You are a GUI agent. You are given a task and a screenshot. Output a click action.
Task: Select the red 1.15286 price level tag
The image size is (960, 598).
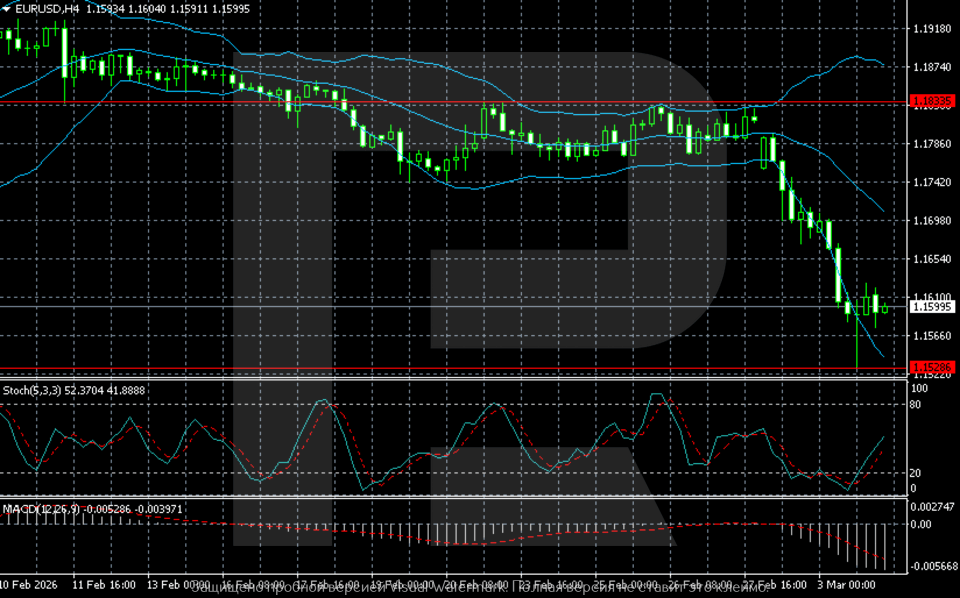932,368
